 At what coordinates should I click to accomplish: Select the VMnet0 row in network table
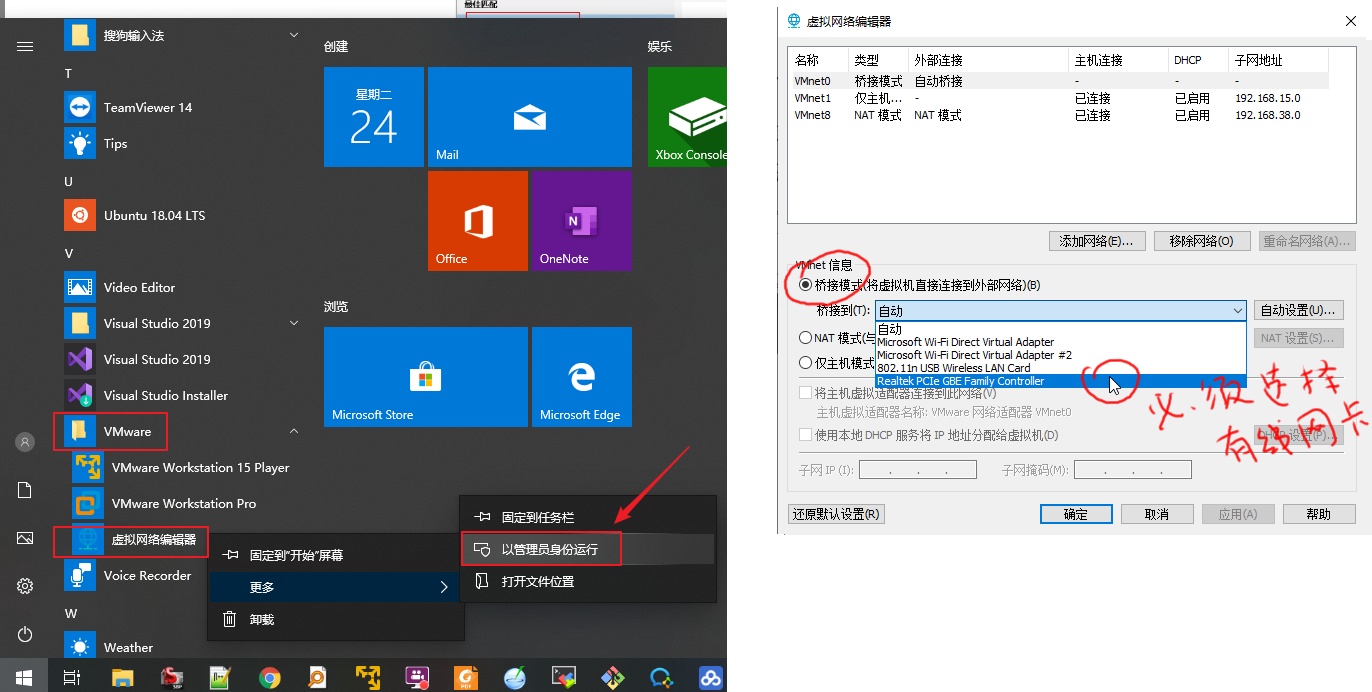click(x=1059, y=81)
